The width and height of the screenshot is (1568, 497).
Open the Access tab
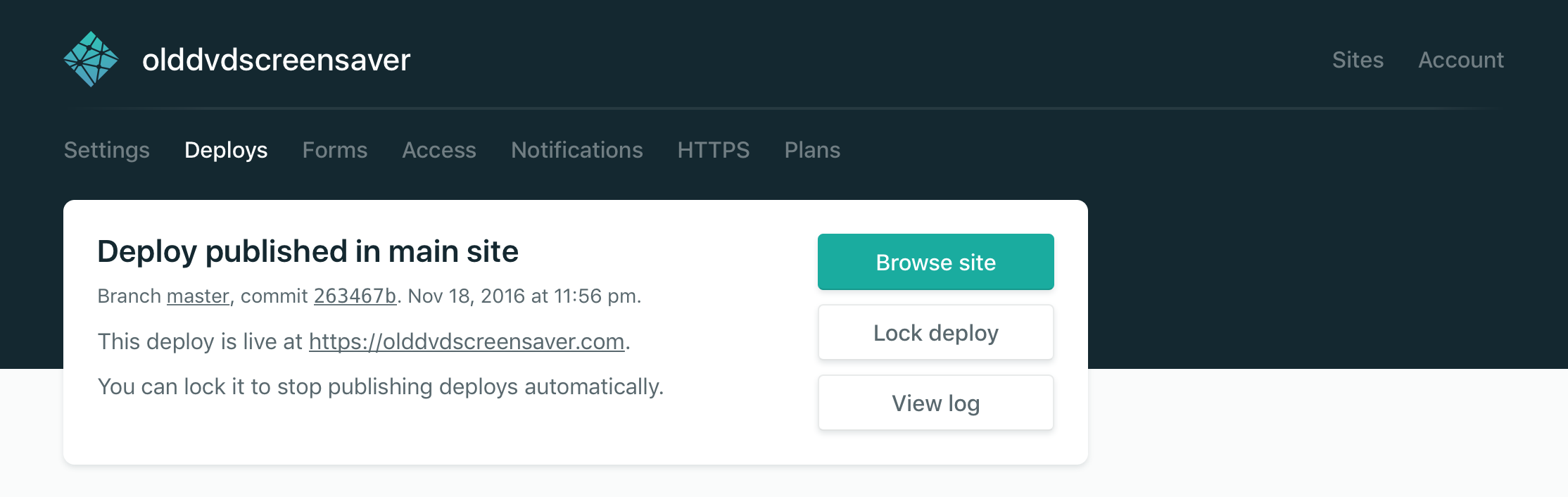tap(438, 150)
